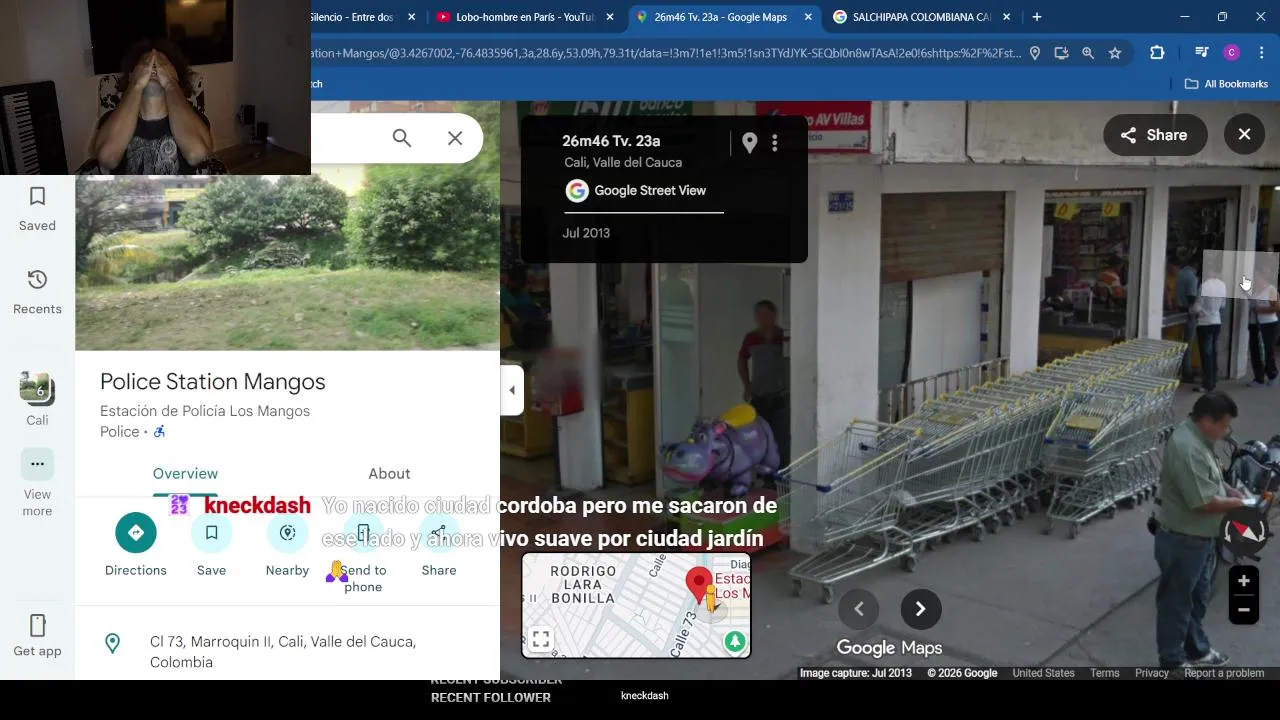Close the SALCHIPAPA COLOMBIANA tab
This screenshot has width=1280, height=720.
tap(1006, 17)
